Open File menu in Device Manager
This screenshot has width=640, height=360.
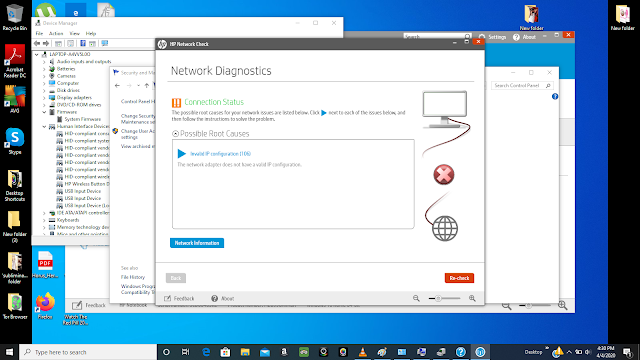[x=39, y=33]
